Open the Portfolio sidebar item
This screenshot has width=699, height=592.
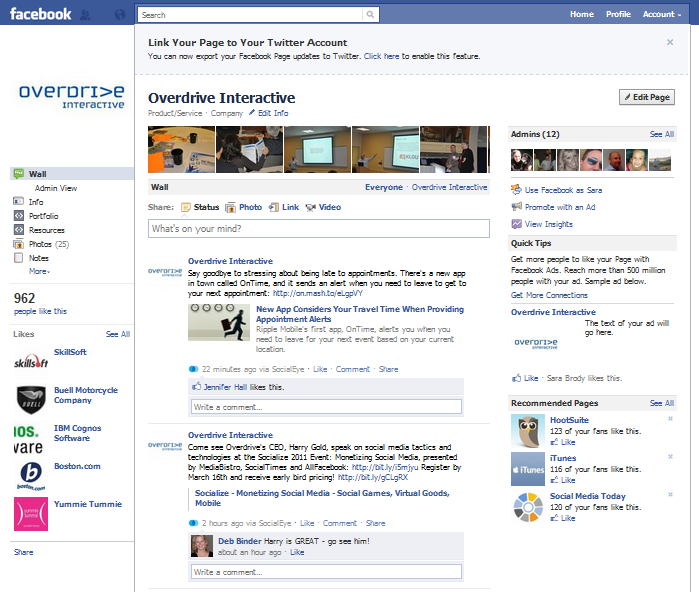point(36,216)
